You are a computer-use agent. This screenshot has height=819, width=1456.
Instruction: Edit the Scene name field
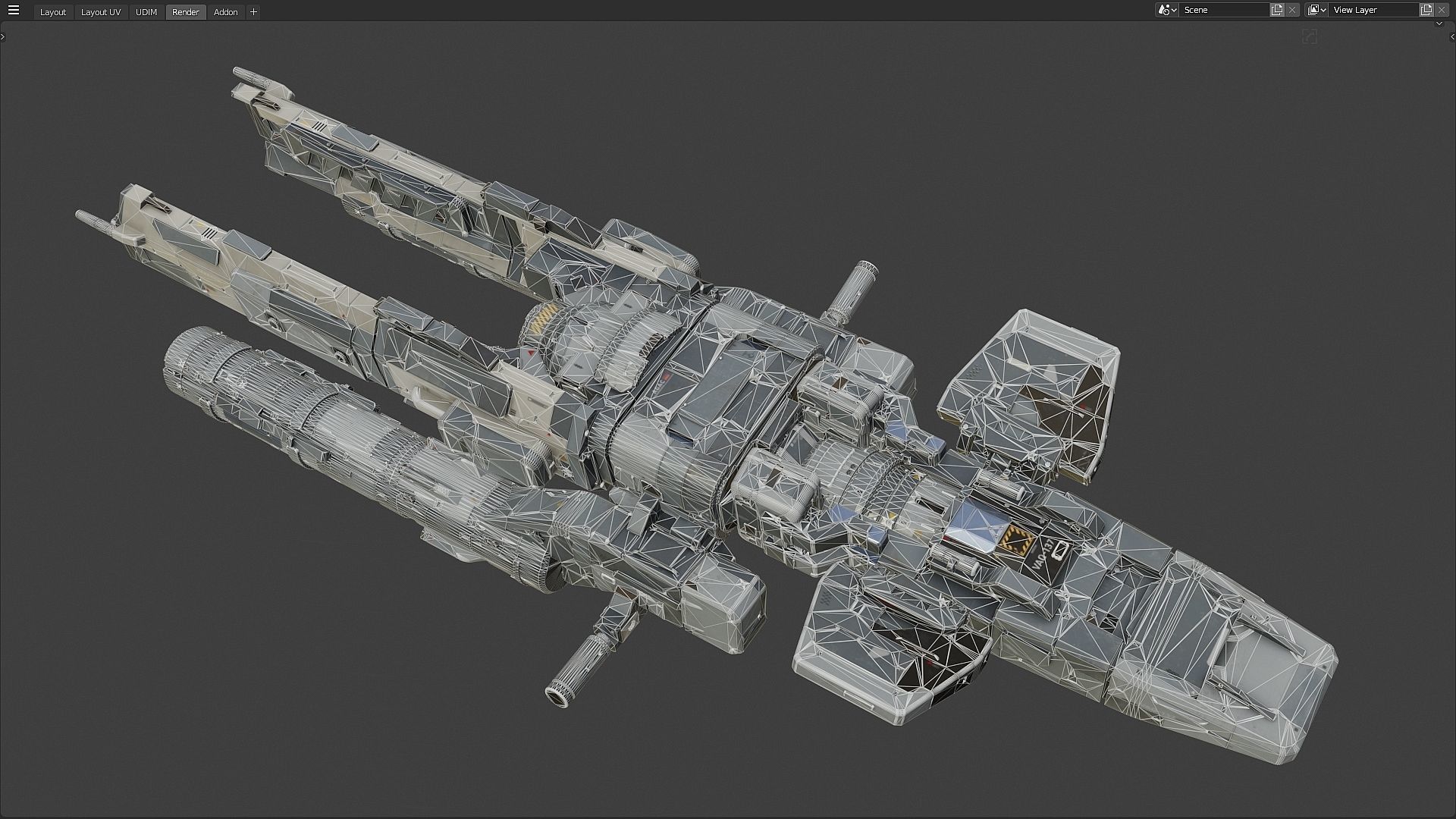(1224, 10)
